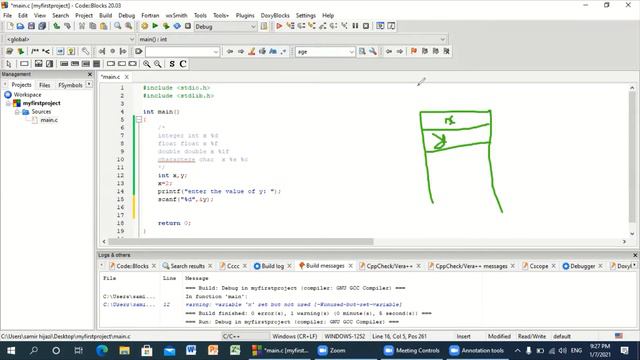The image size is (640, 360).
Task: Open the Settings menu
Action: 306,16
